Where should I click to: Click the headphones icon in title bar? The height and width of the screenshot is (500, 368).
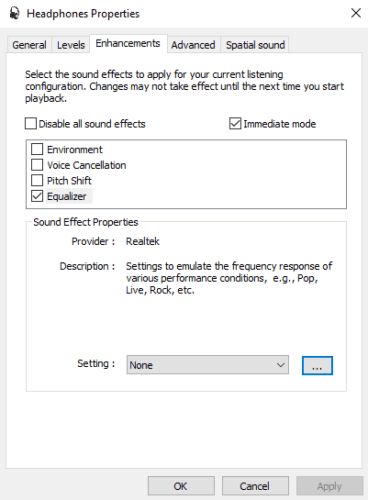[14, 14]
